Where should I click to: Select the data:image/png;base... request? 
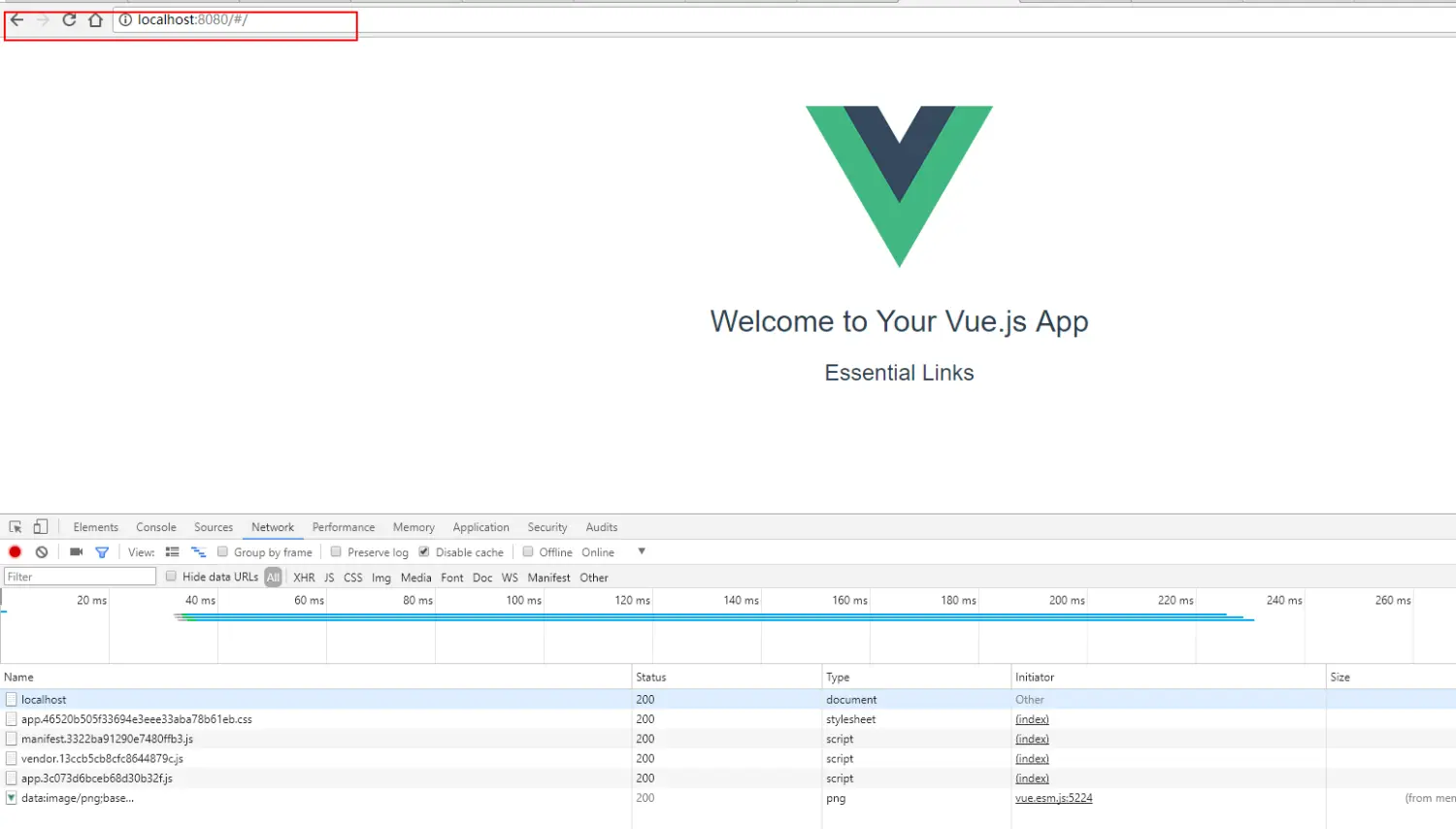coord(728,798)
